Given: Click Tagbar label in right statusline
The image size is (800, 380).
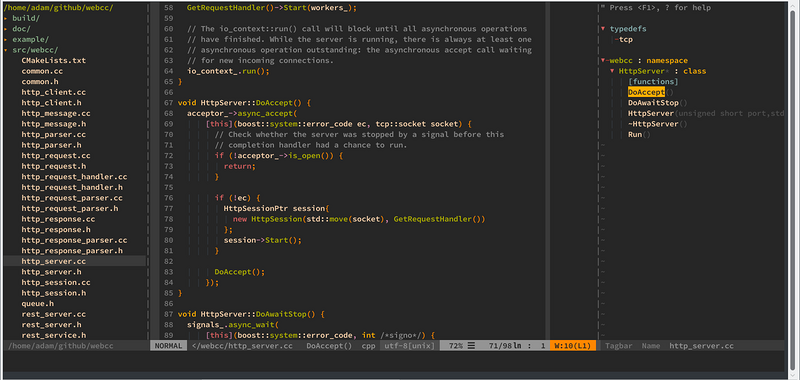Looking at the screenshot, I should [x=619, y=346].
